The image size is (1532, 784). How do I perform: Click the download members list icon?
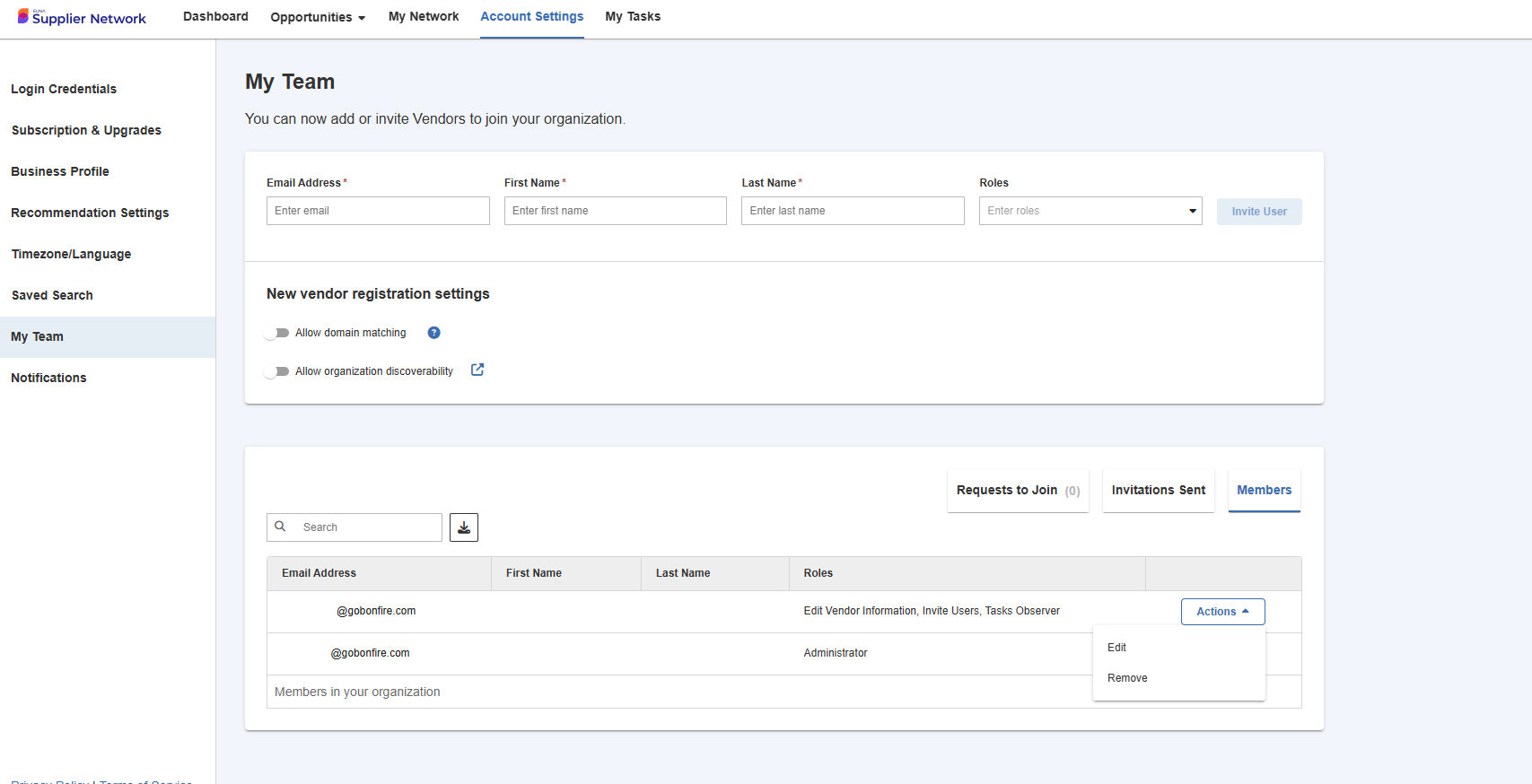click(464, 527)
